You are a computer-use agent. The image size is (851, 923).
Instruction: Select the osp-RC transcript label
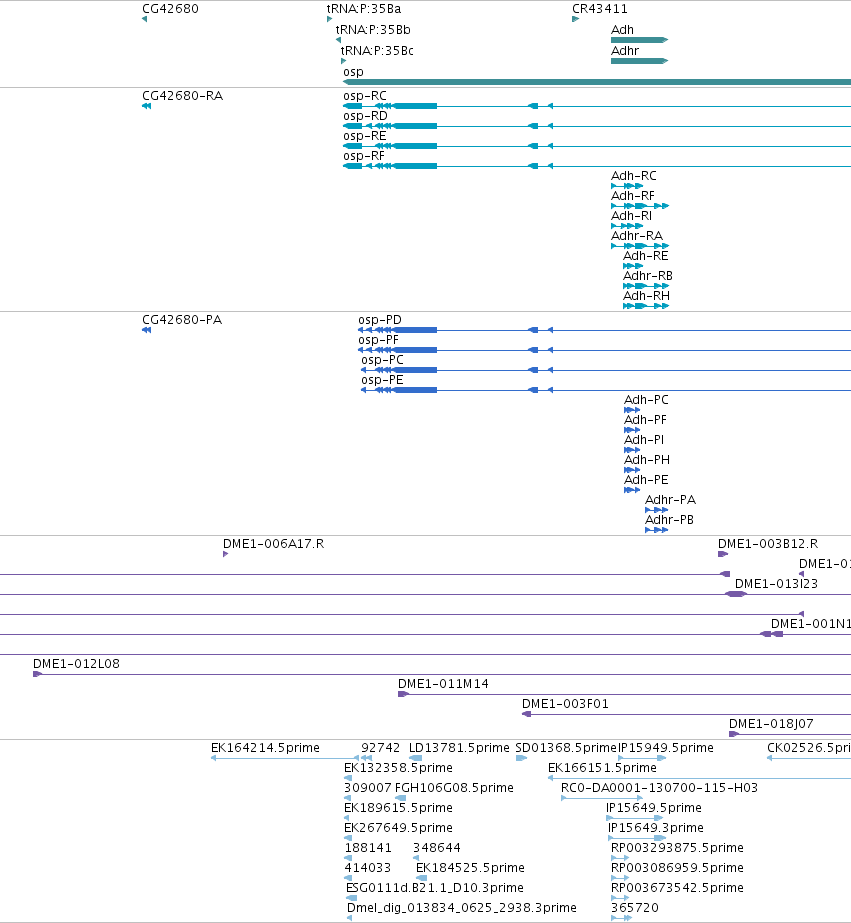(365, 96)
